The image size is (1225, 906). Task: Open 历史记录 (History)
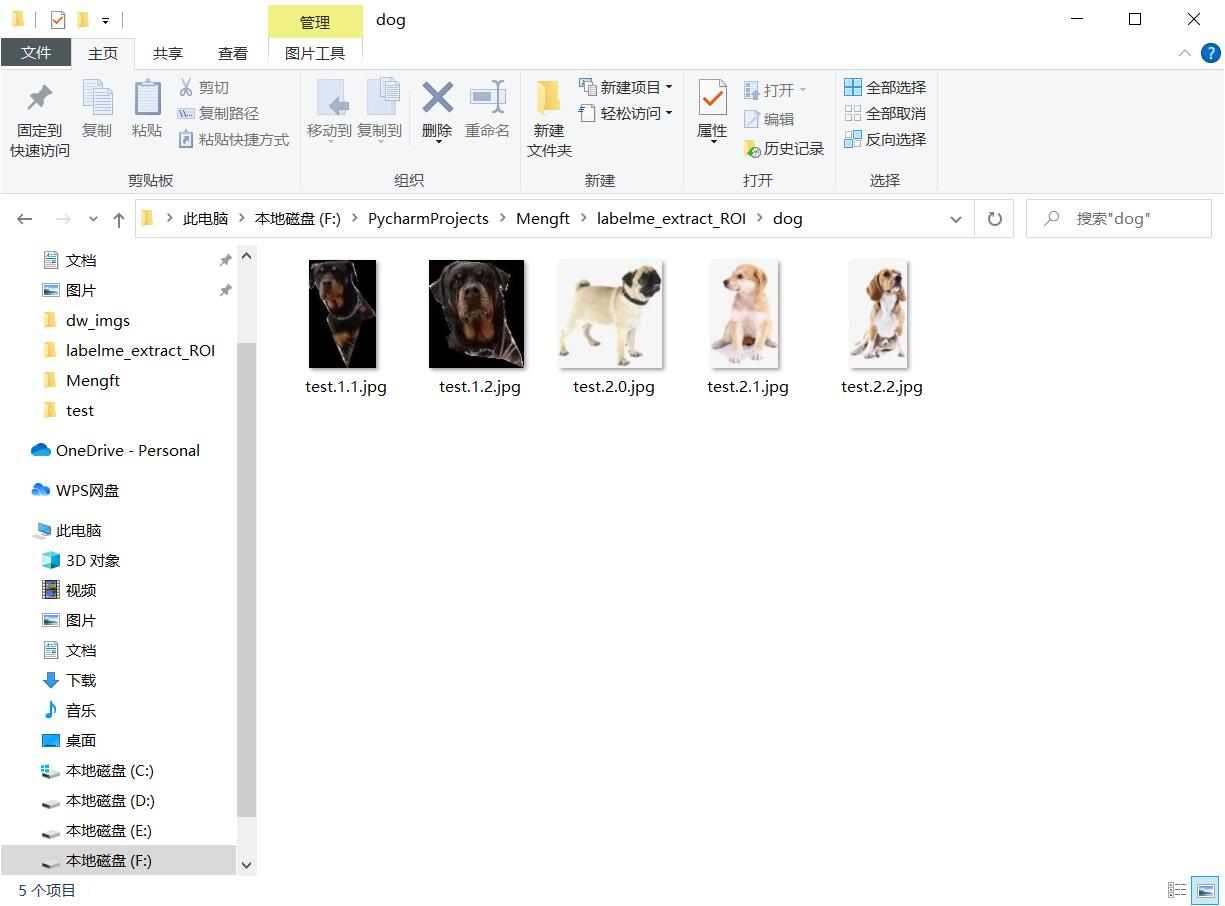[784, 149]
